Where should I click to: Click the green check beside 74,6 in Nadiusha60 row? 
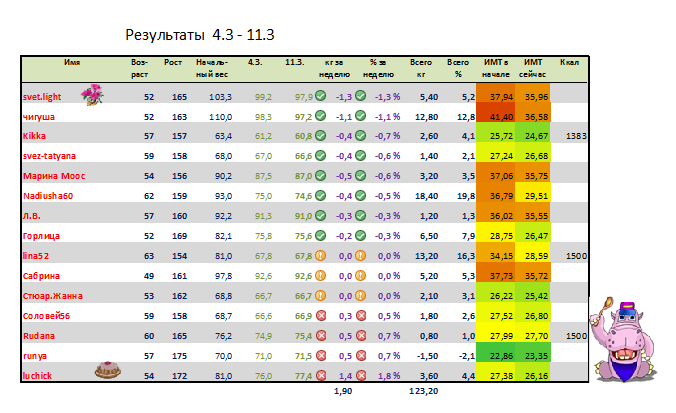[320, 195]
